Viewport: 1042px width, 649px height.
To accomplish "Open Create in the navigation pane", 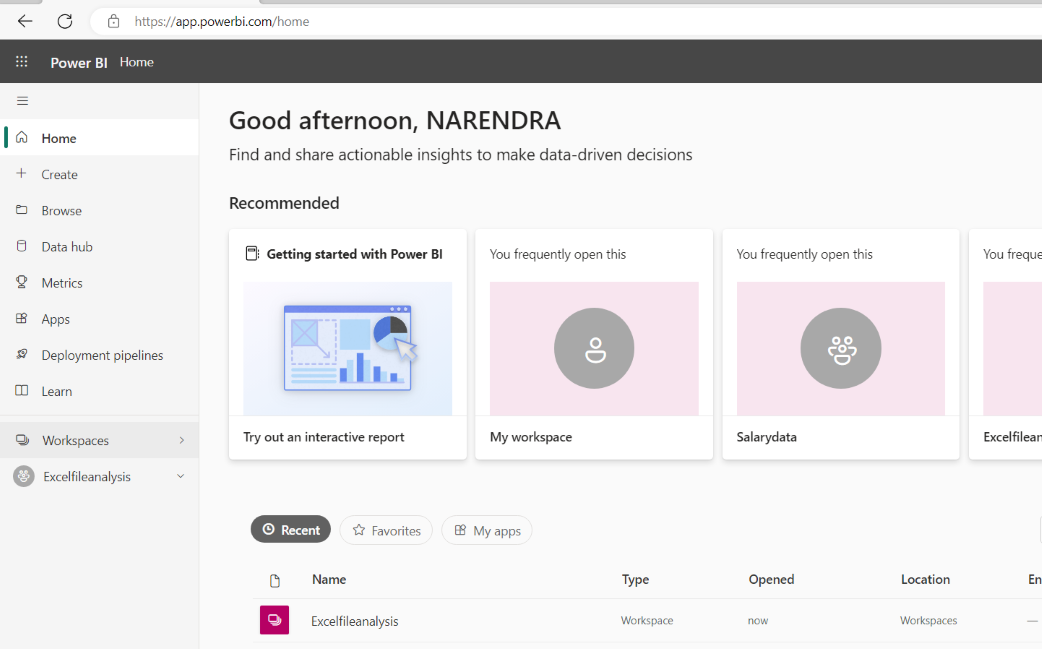I will click(100, 174).
